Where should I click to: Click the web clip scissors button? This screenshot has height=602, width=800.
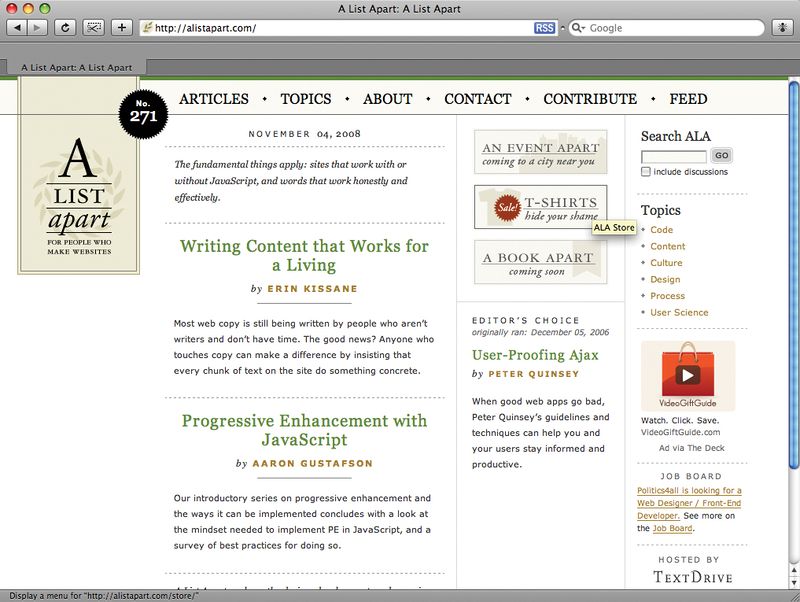coord(94,28)
